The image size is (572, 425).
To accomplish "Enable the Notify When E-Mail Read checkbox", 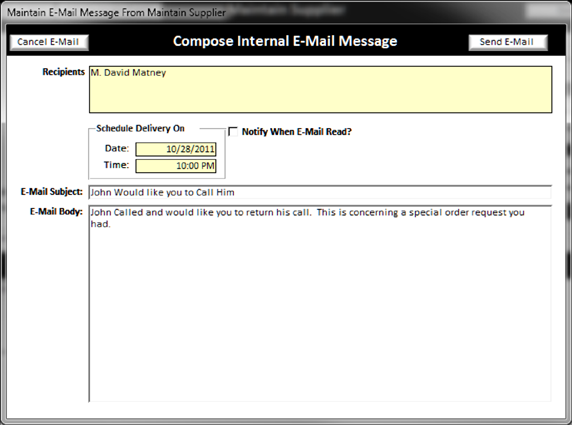I will 233,131.
